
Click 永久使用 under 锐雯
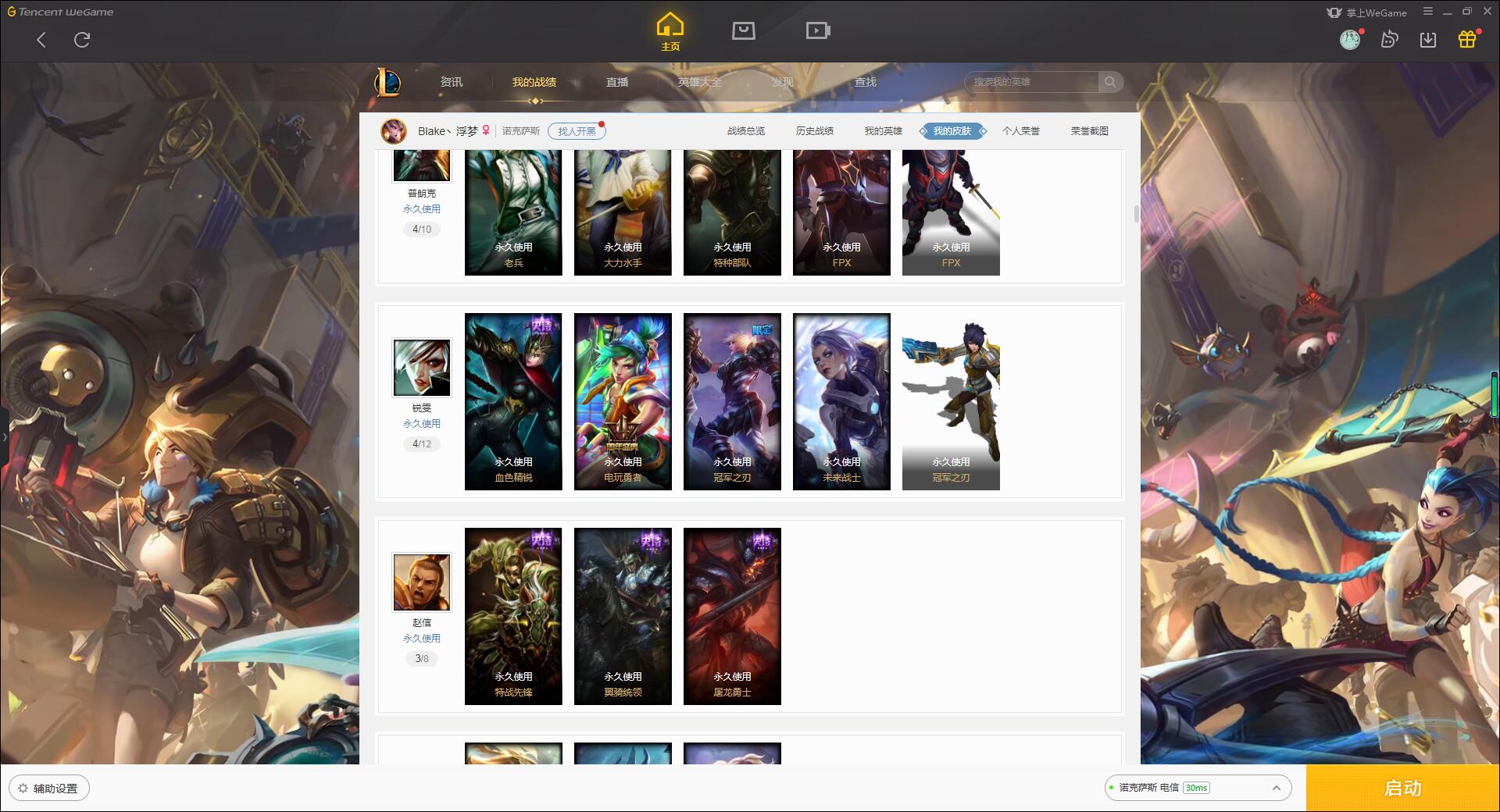(422, 424)
